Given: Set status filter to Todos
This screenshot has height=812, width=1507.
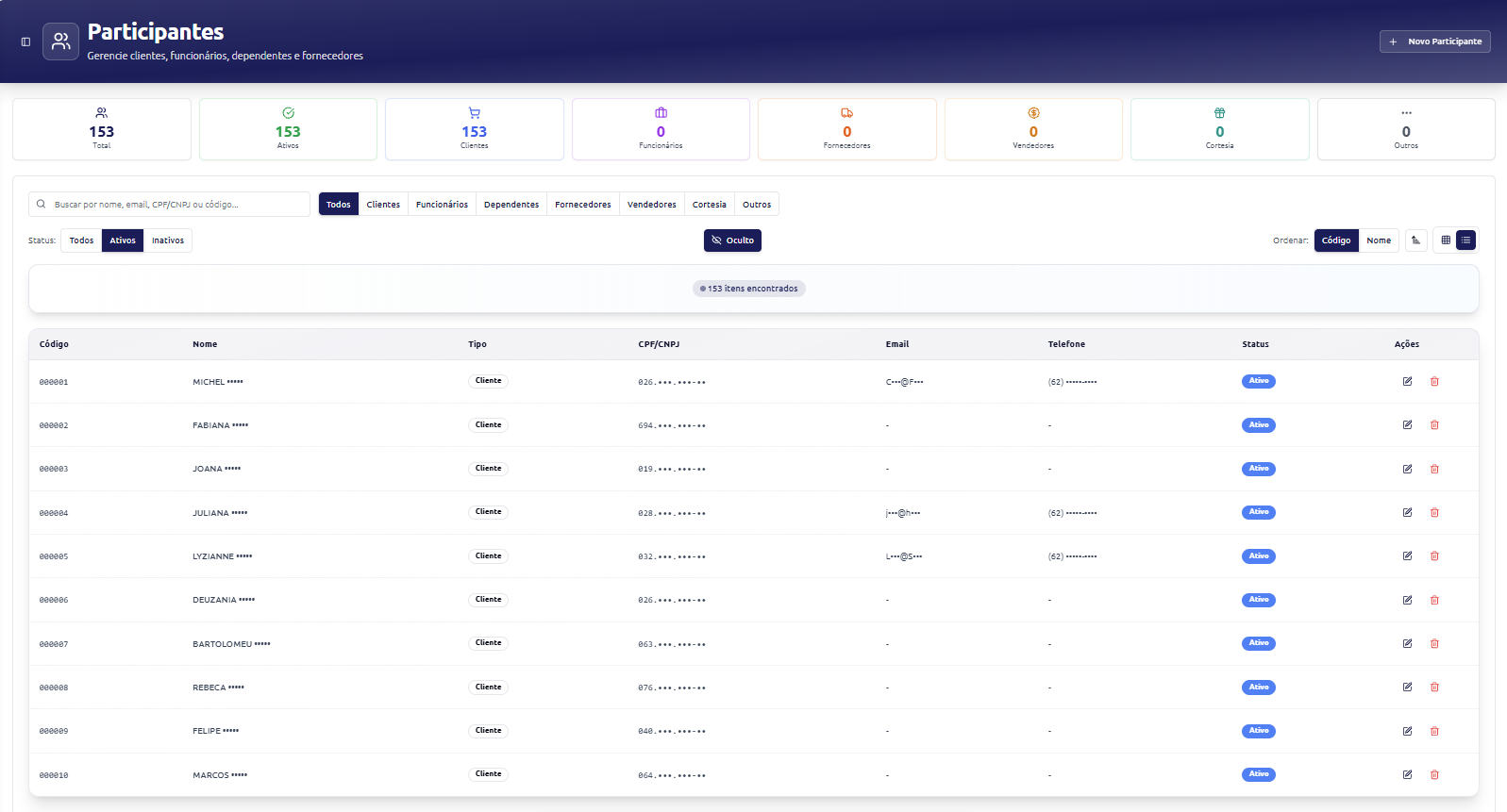Looking at the screenshot, I should click(x=81, y=240).
